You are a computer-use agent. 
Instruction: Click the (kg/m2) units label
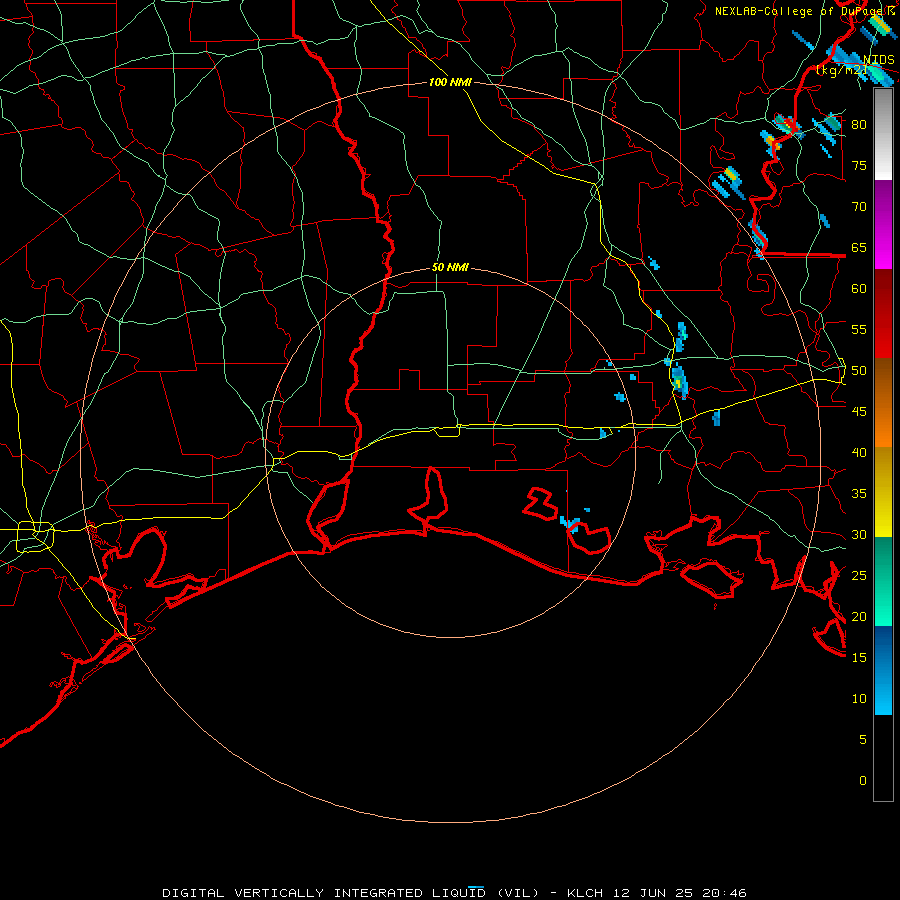[x=842, y=70]
